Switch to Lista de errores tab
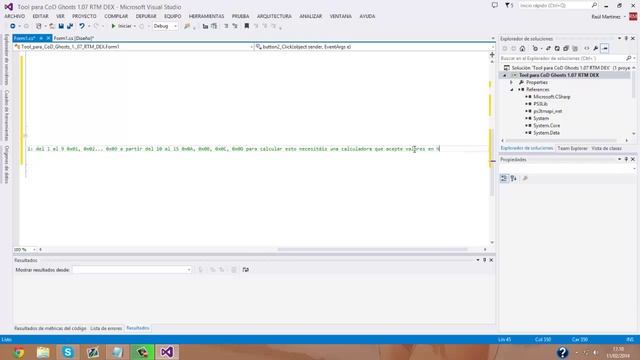The width and height of the screenshot is (640, 360). (x=106, y=328)
